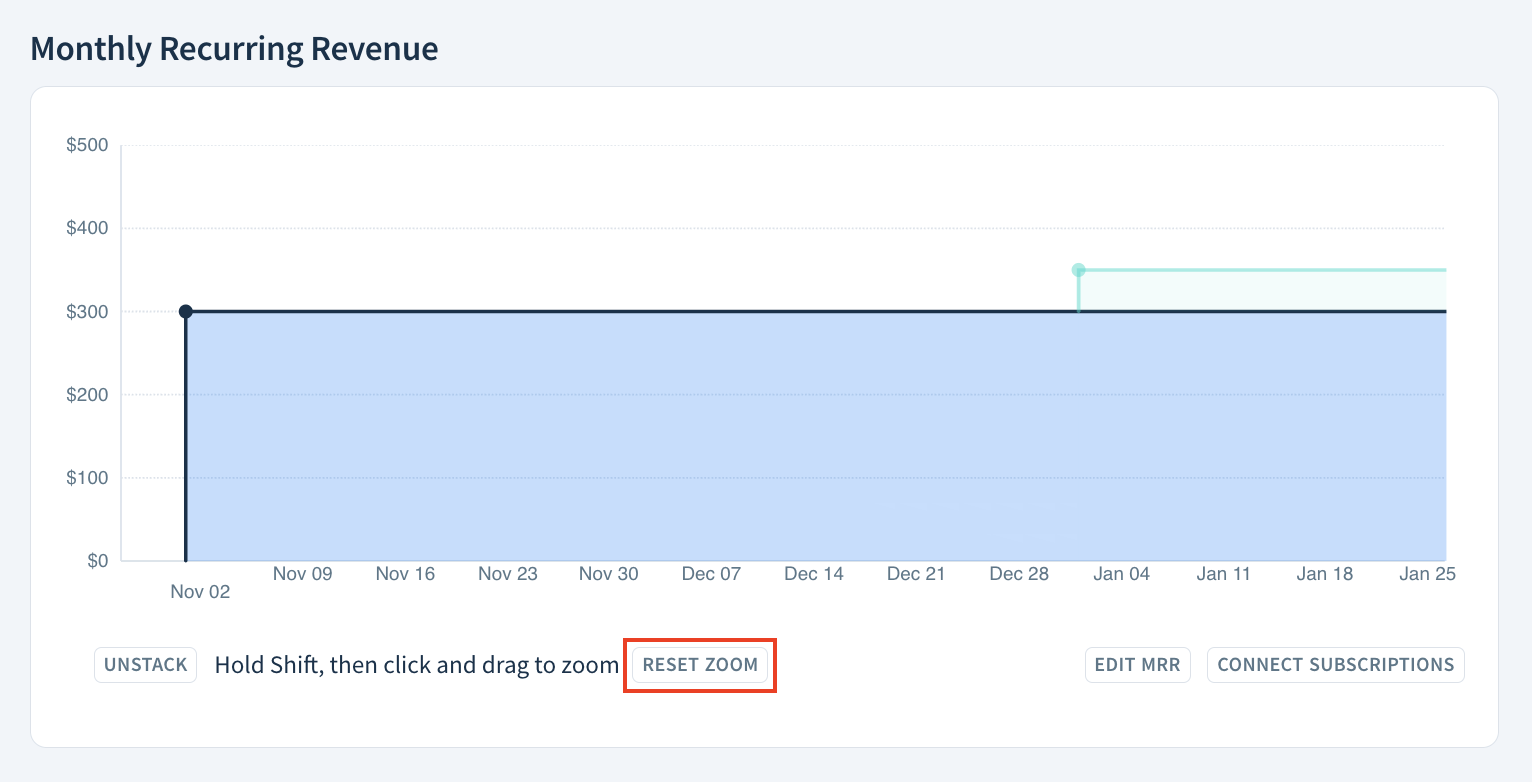Toggle stacking with the UNSTACK button

click(145, 664)
